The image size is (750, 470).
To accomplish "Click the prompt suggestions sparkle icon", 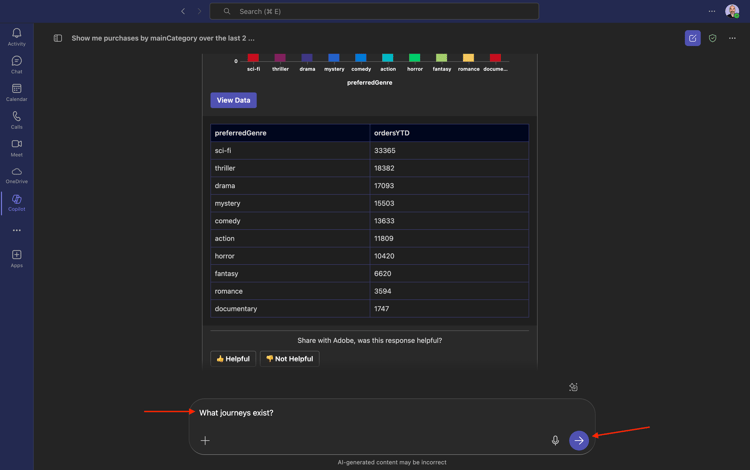I will point(574,387).
